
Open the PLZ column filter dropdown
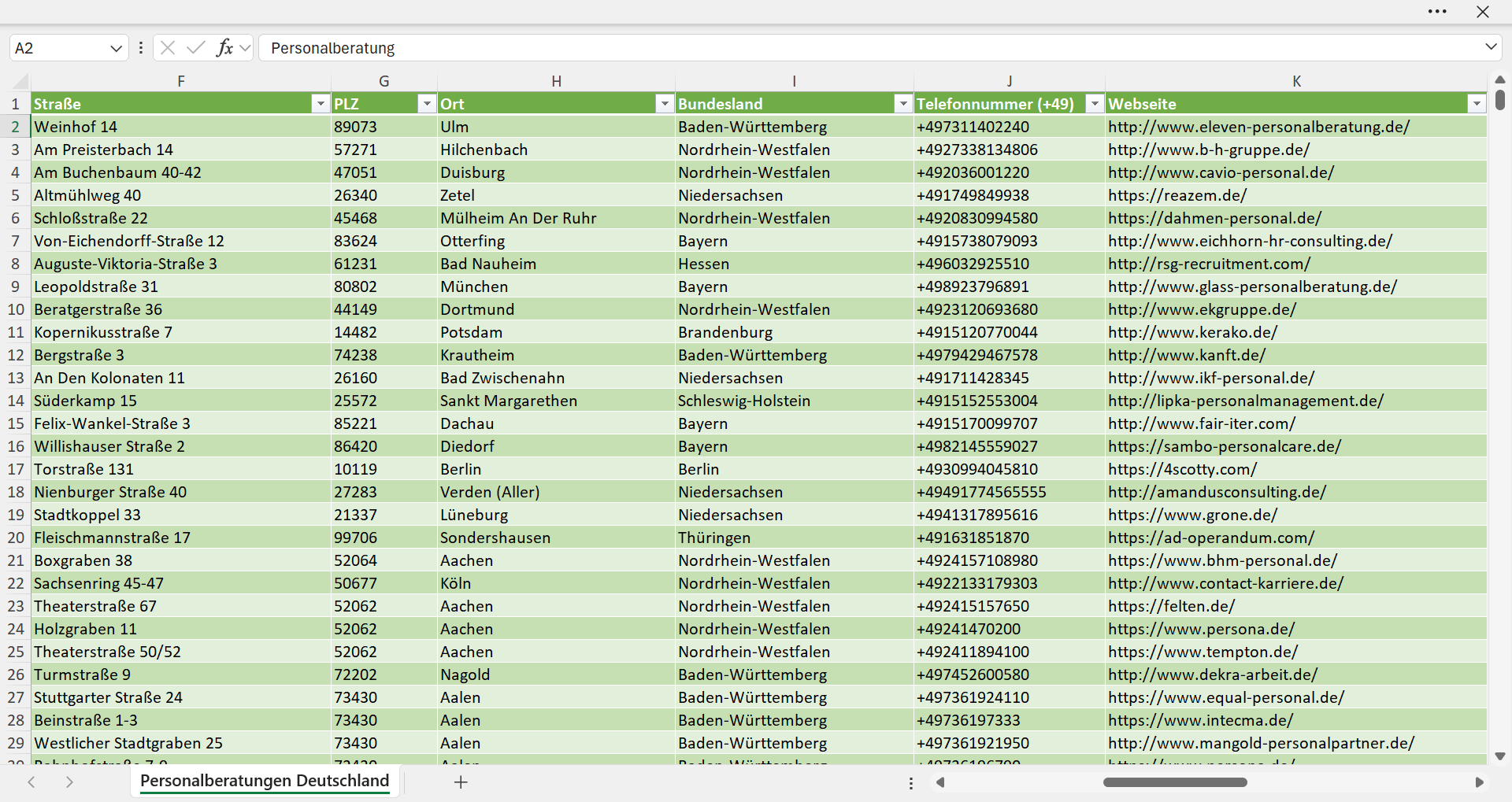point(426,104)
